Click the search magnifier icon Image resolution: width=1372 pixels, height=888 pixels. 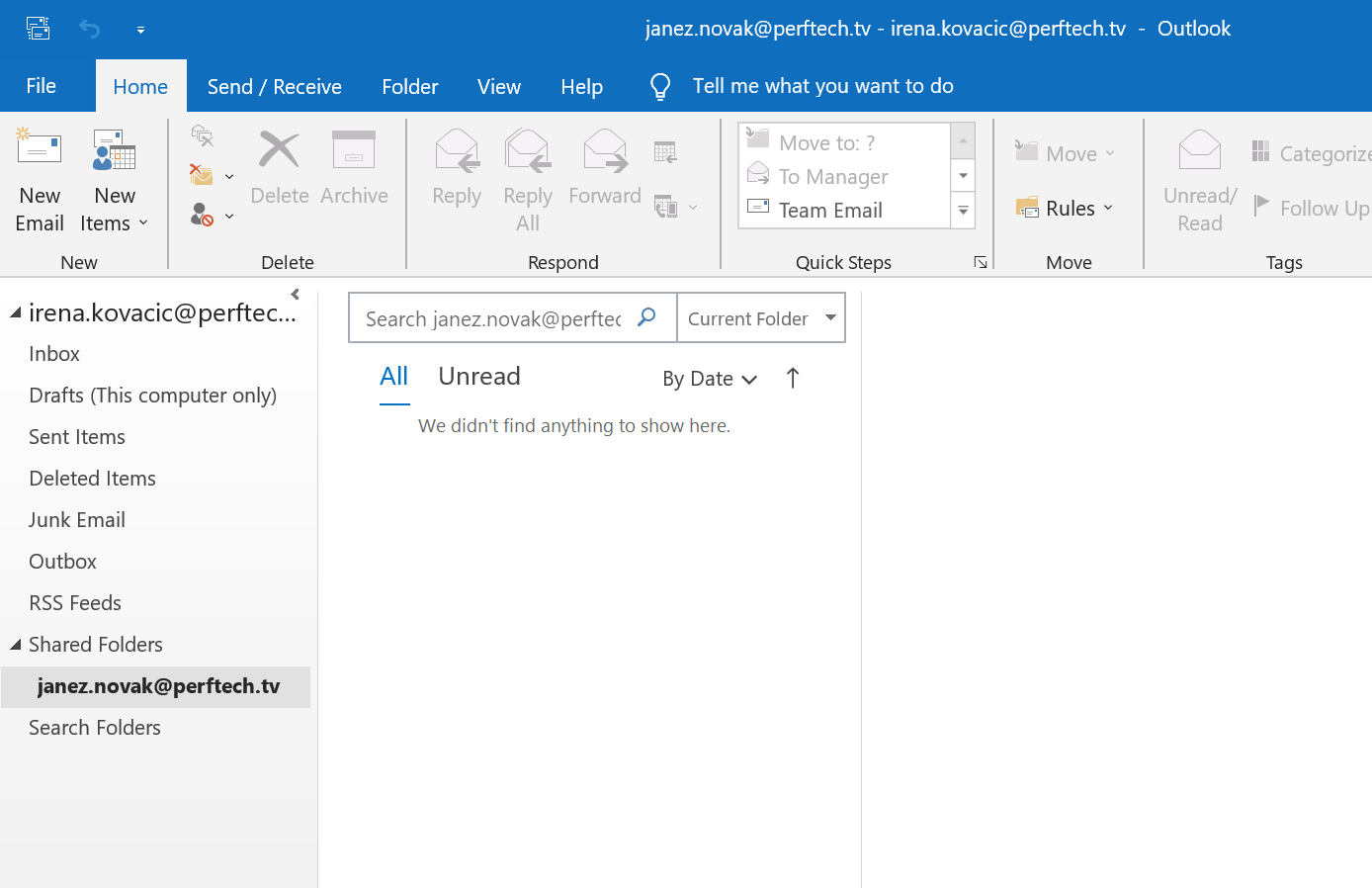tap(646, 317)
